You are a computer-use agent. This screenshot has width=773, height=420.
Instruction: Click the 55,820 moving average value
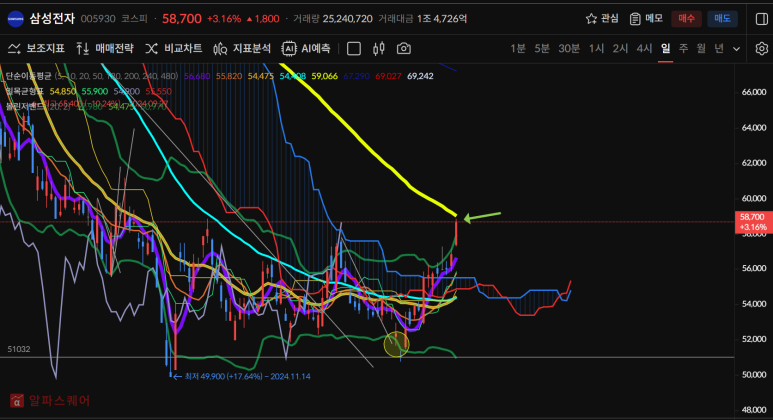[229, 76]
